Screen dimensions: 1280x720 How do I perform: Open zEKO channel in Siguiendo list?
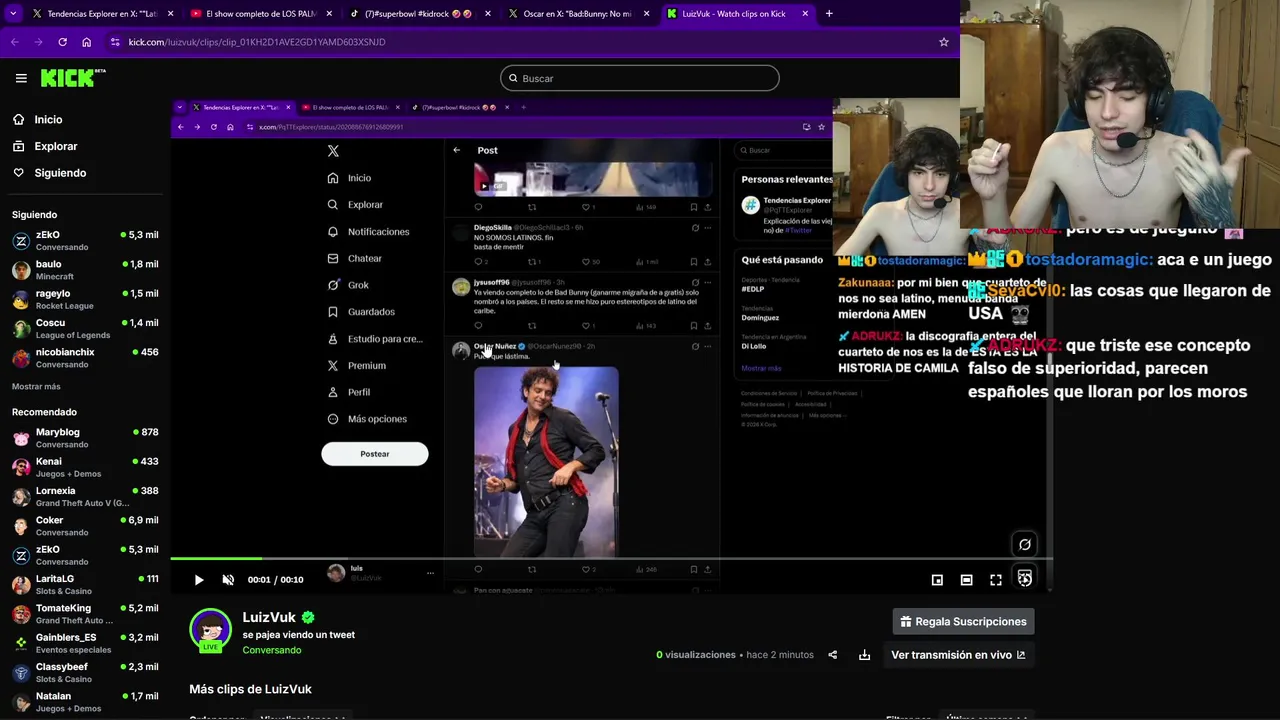pos(85,241)
